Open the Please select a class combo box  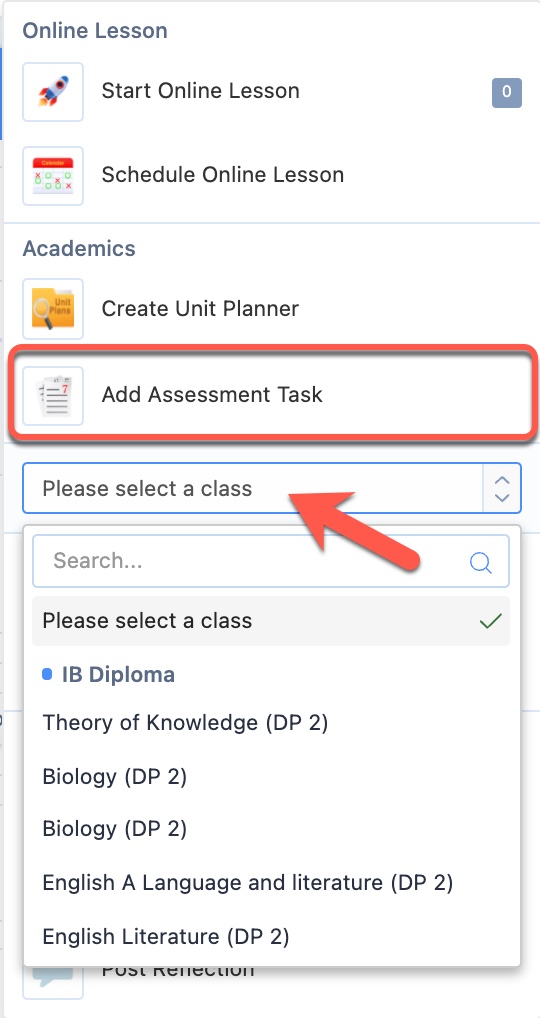tap(271, 488)
